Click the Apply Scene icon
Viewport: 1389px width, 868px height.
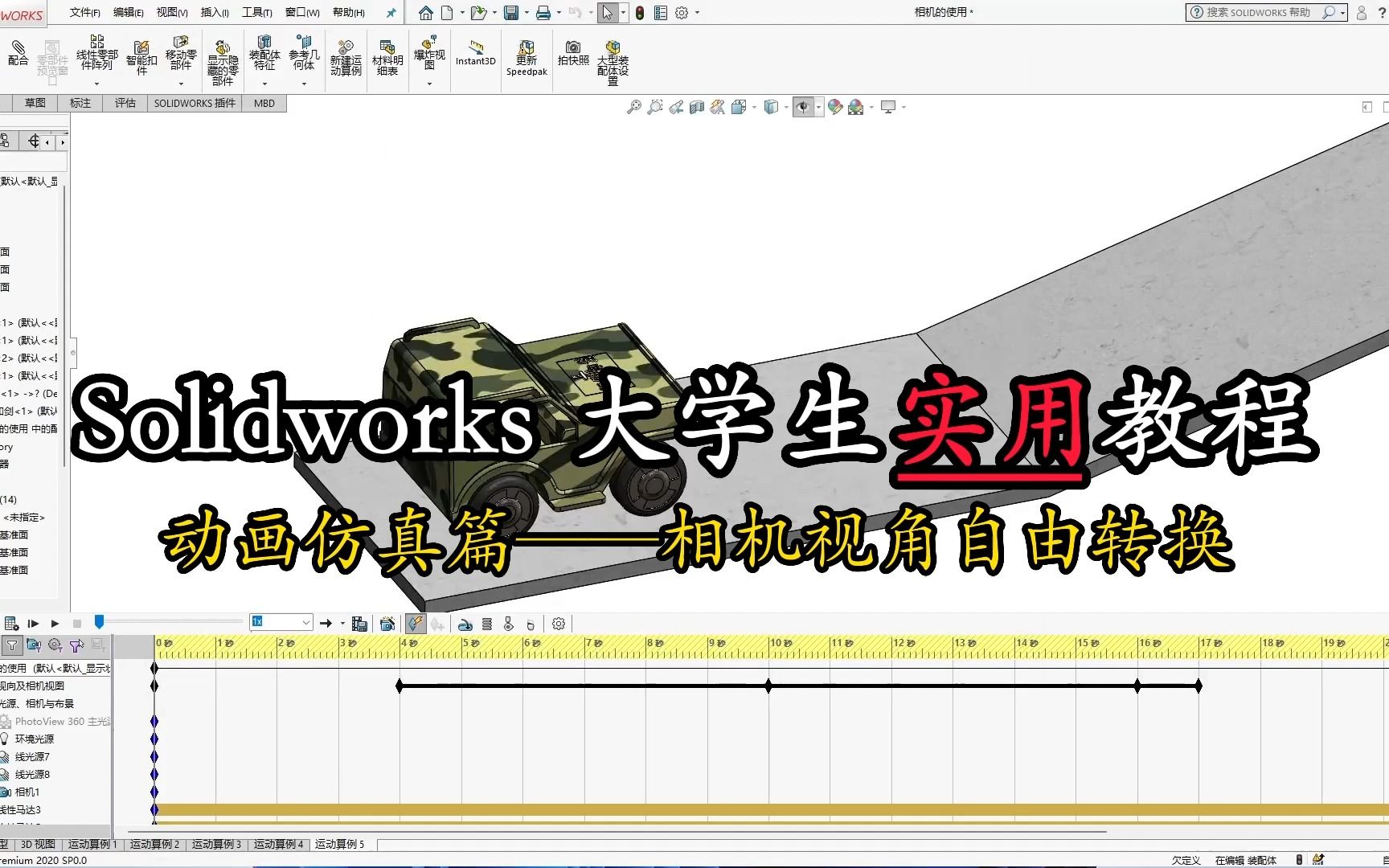(855, 107)
